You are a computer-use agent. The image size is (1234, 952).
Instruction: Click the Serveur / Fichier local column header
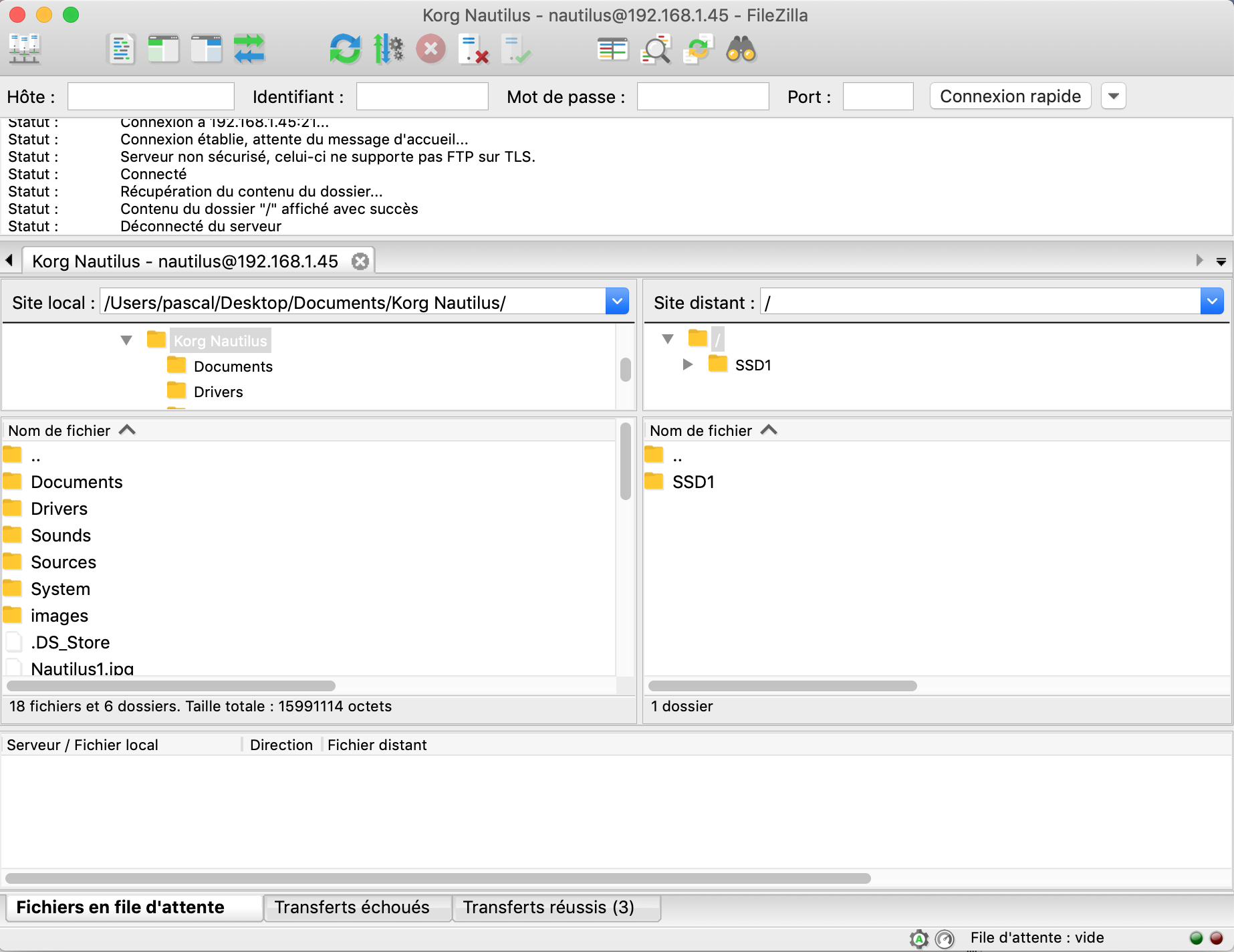(122, 745)
